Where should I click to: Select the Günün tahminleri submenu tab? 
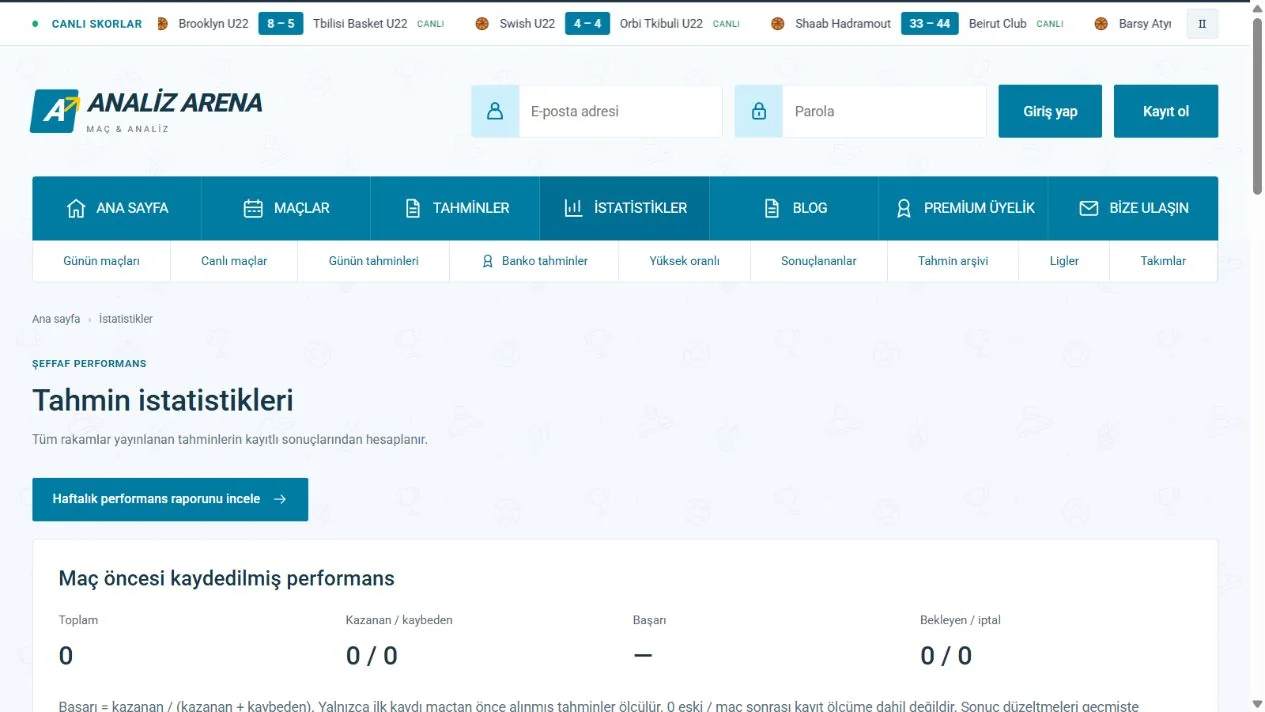pos(374,261)
